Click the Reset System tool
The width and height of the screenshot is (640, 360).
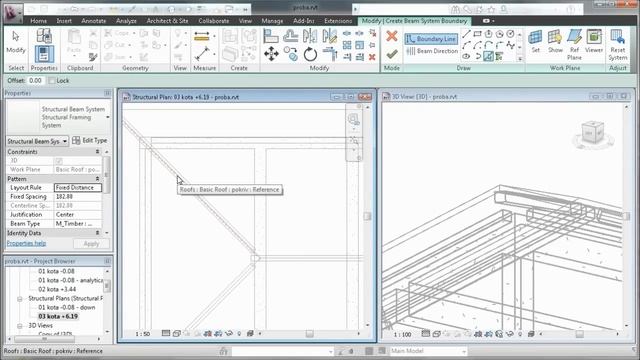click(618, 44)
